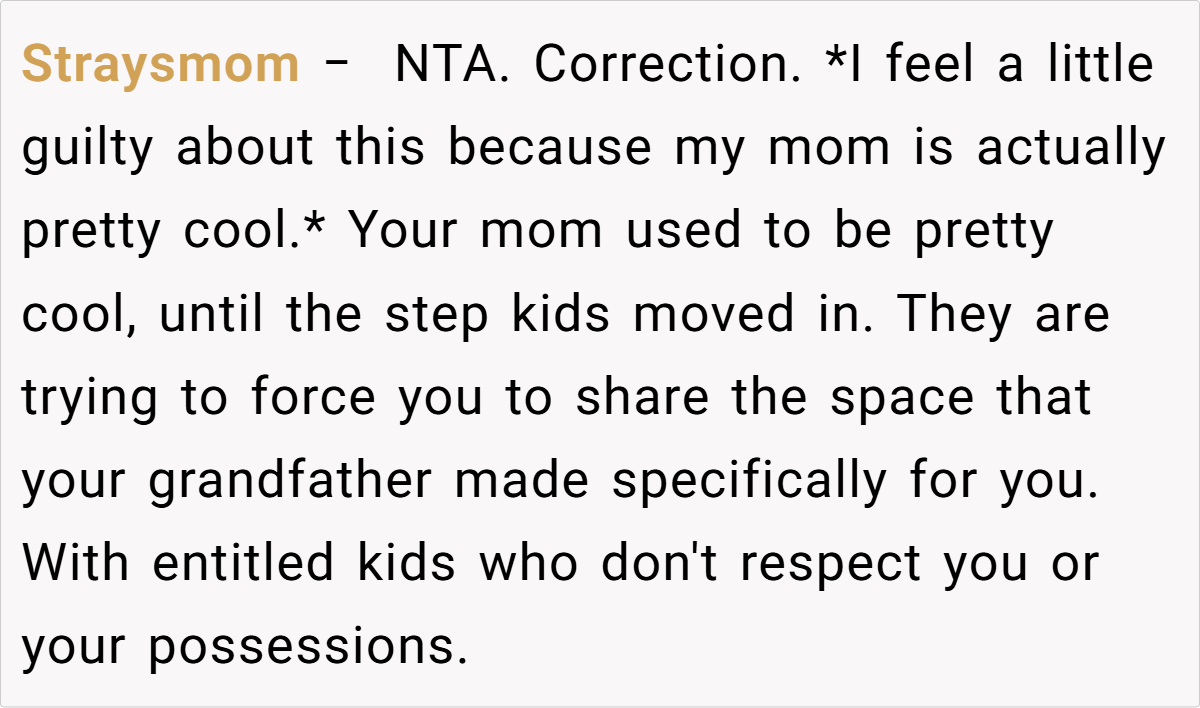
Task: Click the word "possessions"
Action: tap(308, 649)
